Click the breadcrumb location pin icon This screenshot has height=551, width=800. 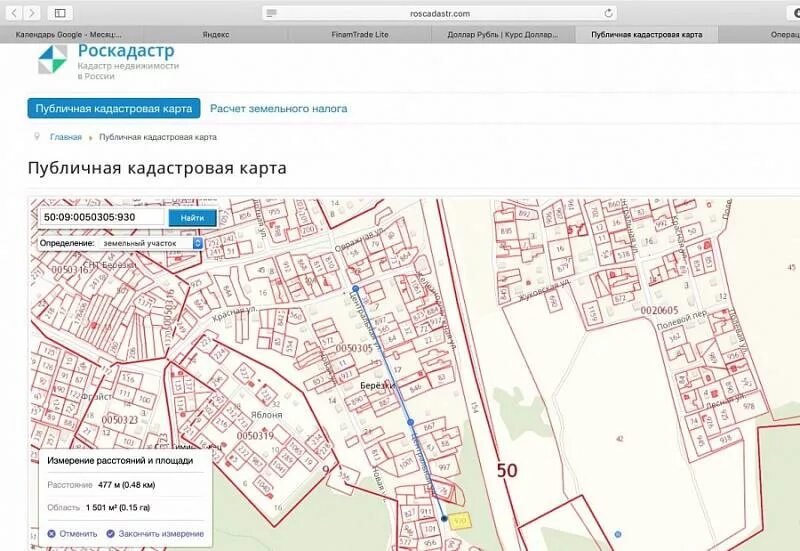click(36, 136)
